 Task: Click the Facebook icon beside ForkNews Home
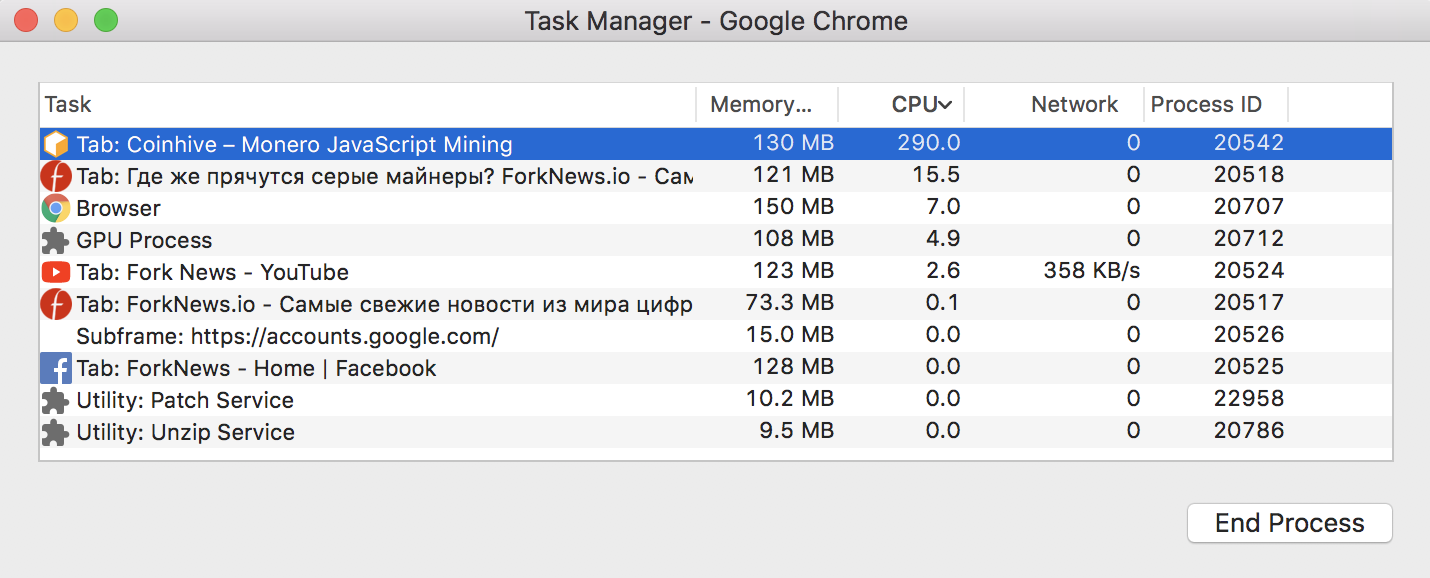56,368
